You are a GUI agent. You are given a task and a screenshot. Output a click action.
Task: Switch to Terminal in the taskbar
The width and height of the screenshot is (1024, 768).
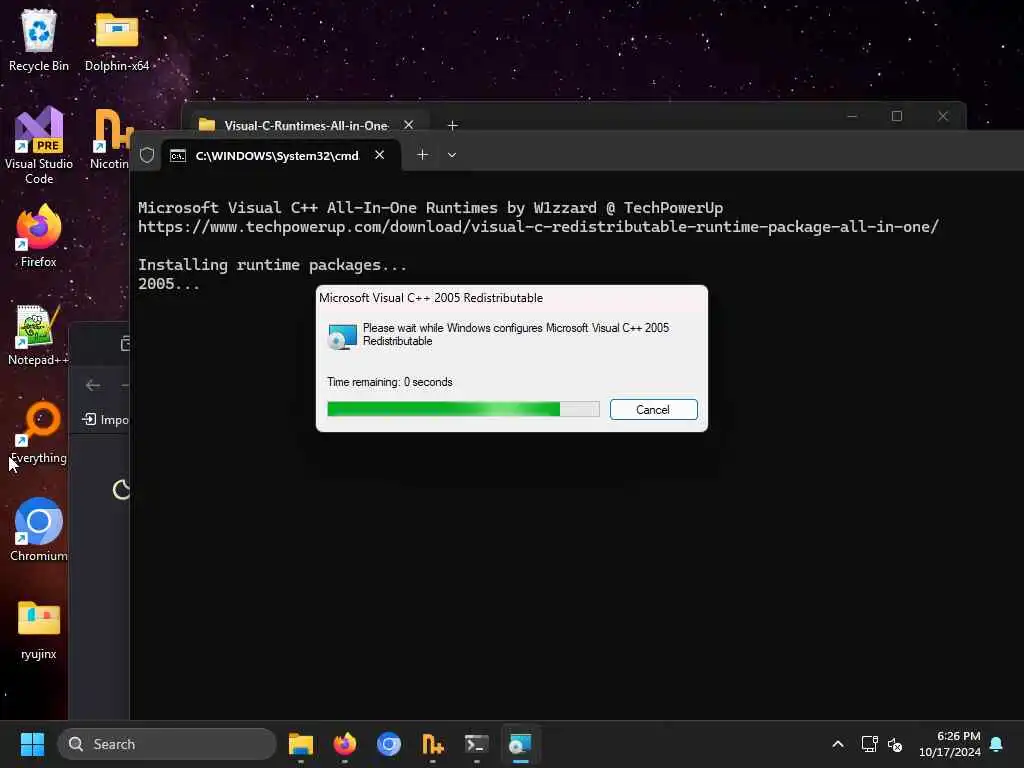click(x=477, y=744)
